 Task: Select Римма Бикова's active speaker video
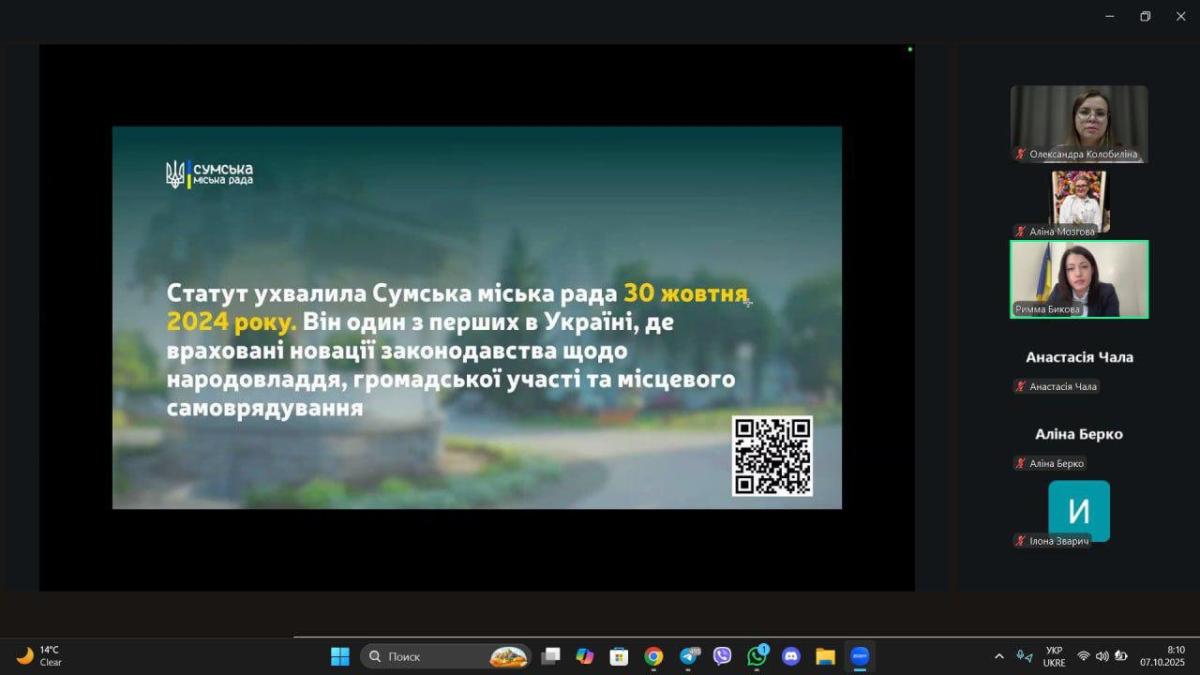(x=1078, y=279)
